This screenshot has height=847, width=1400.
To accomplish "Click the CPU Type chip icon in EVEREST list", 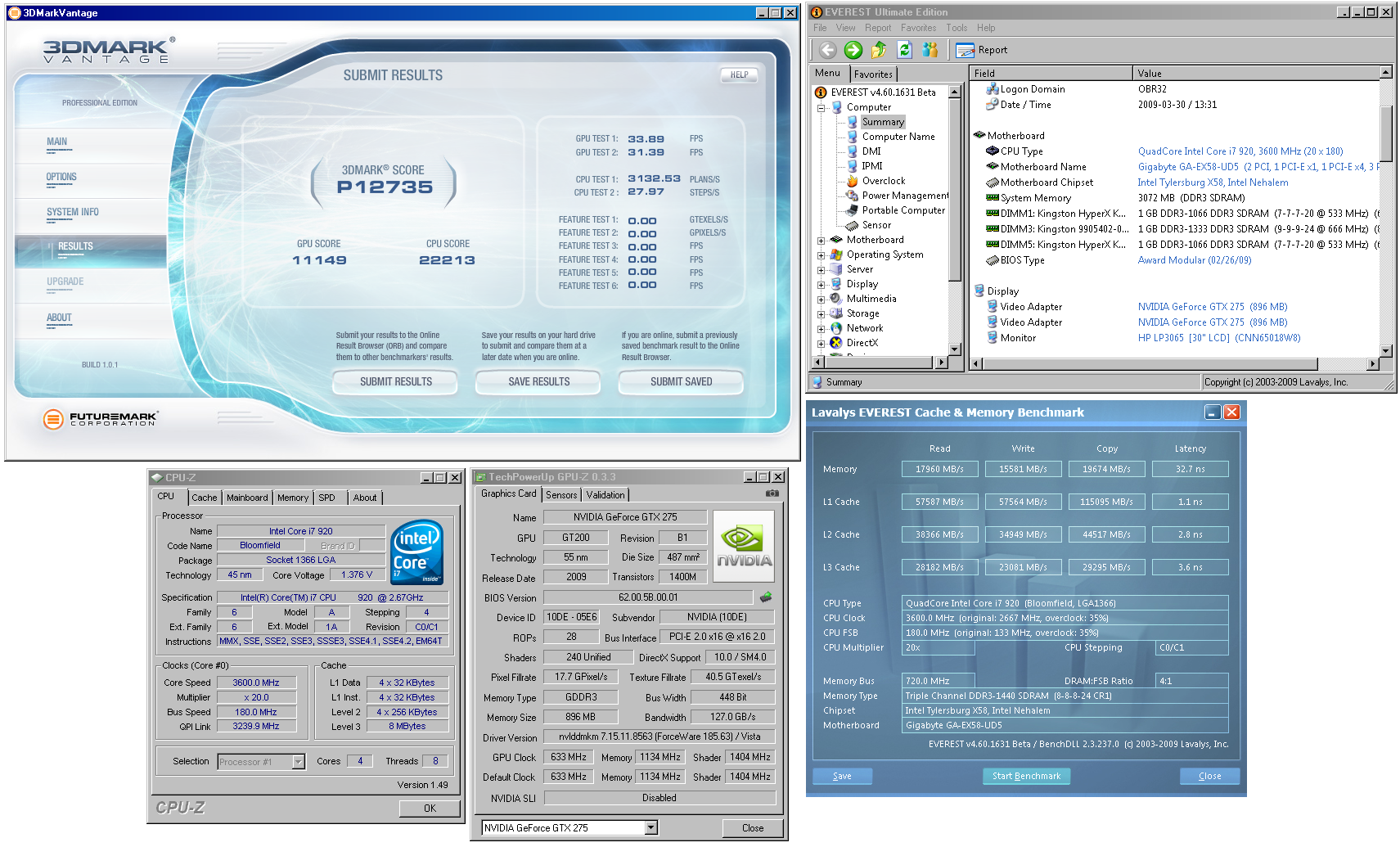I will point(993,151).
